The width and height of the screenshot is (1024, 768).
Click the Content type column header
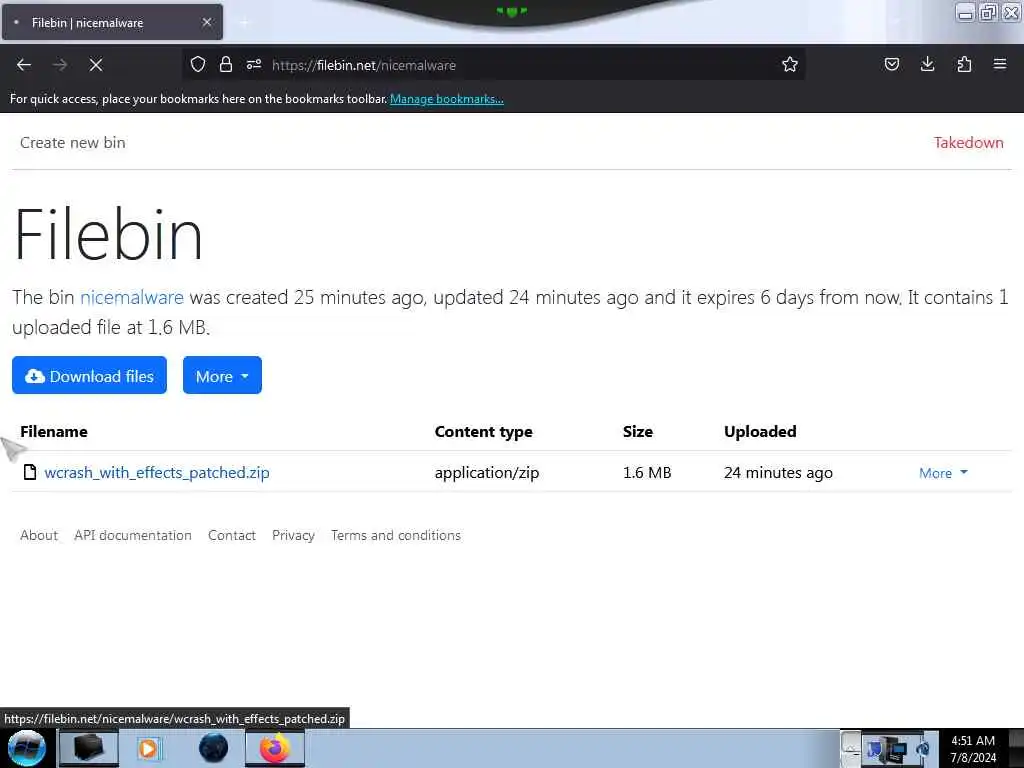pos(483,432)
